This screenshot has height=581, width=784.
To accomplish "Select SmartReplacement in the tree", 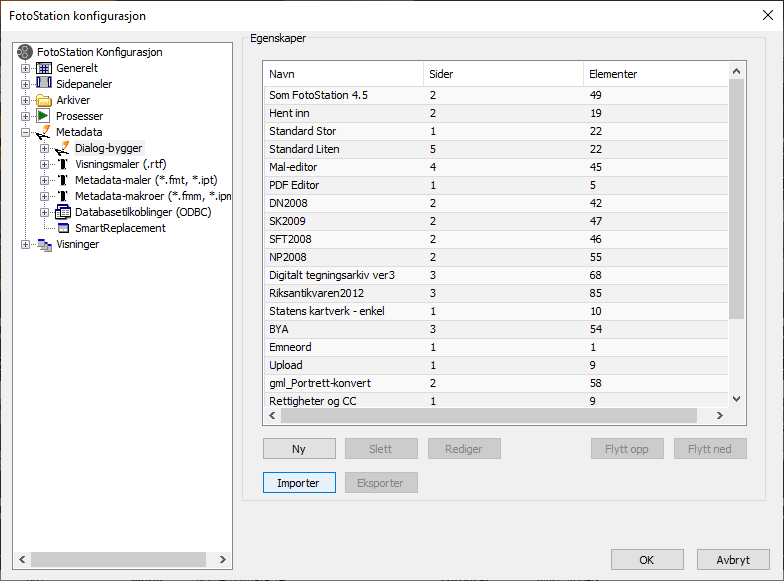I will pyautogui.click(x=120, y=228).
